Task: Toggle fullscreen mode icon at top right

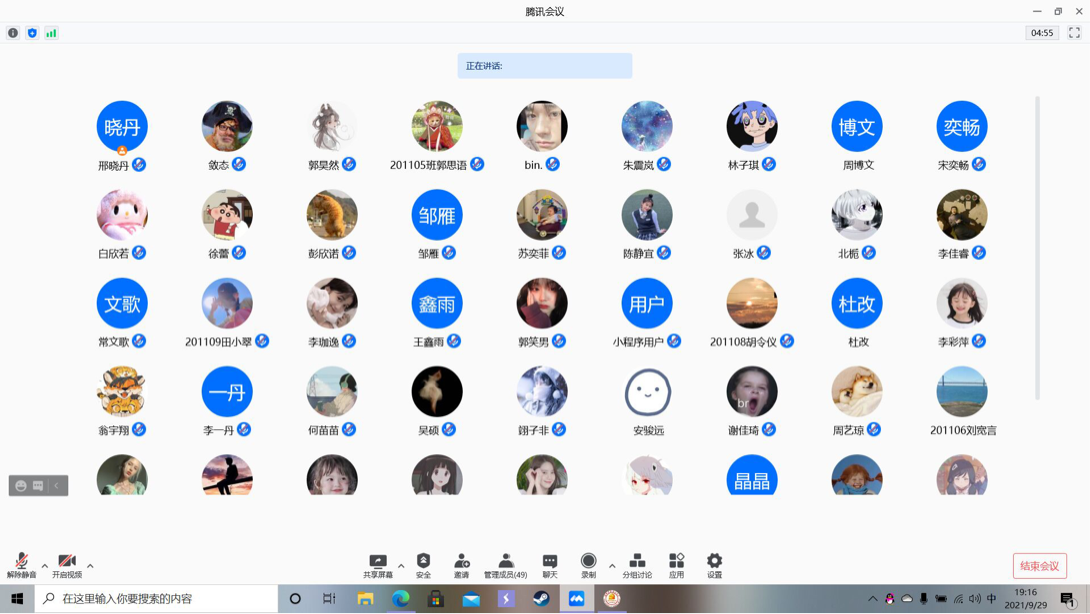Action: coord(1074,33)
